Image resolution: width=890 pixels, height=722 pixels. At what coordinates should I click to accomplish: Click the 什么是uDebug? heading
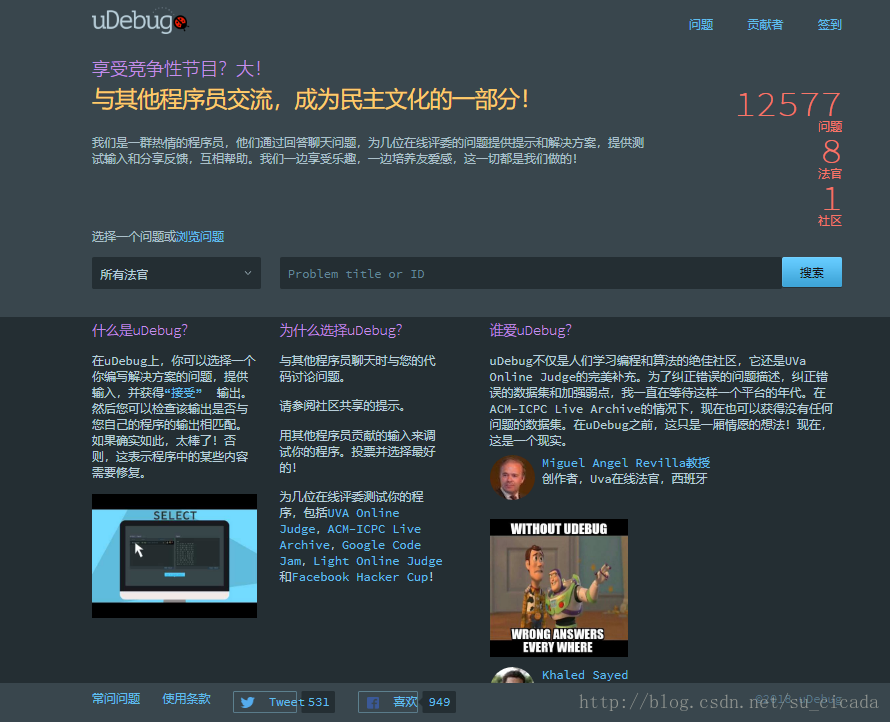(x=140, y=330)
